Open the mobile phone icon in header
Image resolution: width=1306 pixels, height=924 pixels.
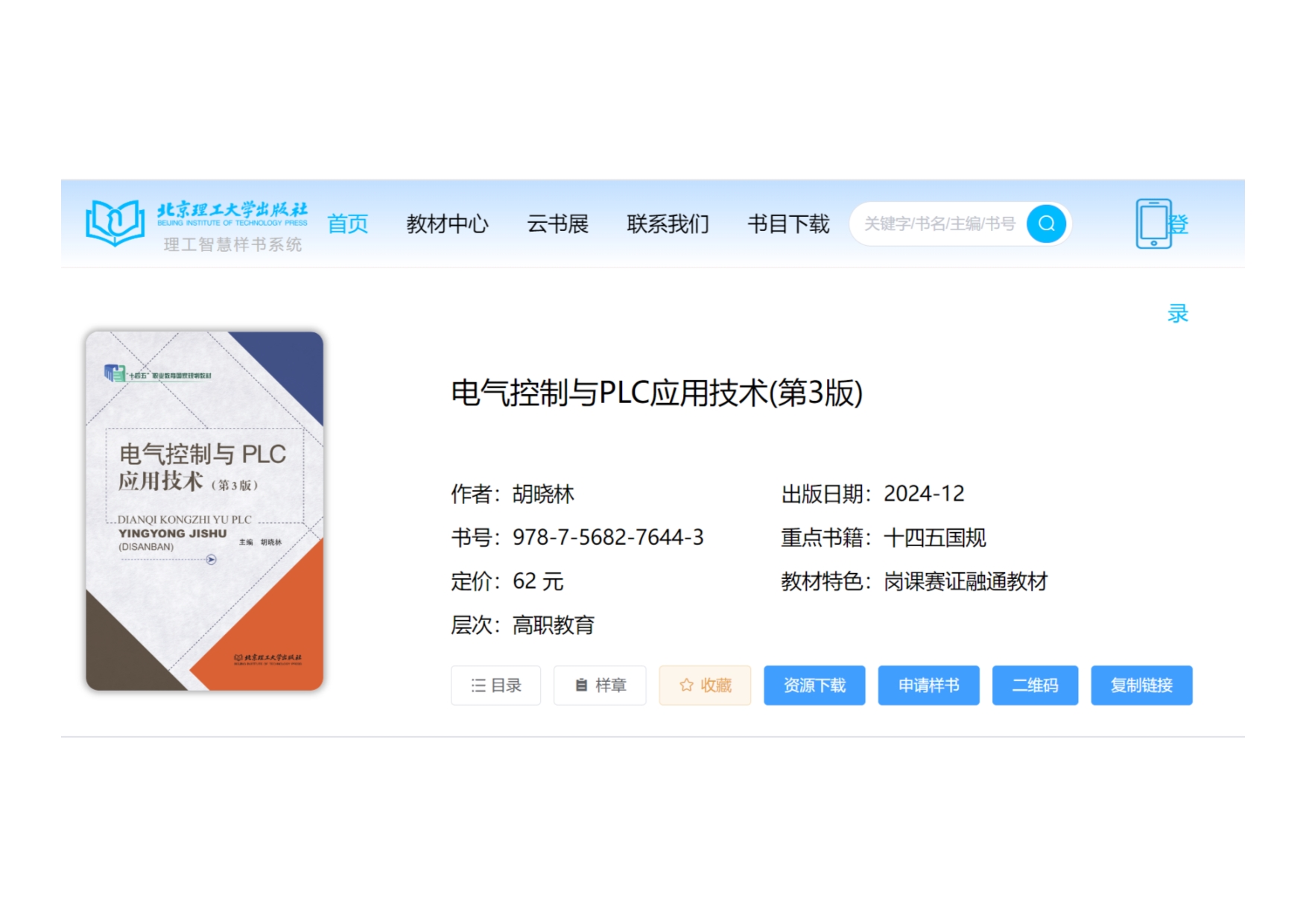pos(1153,224)
